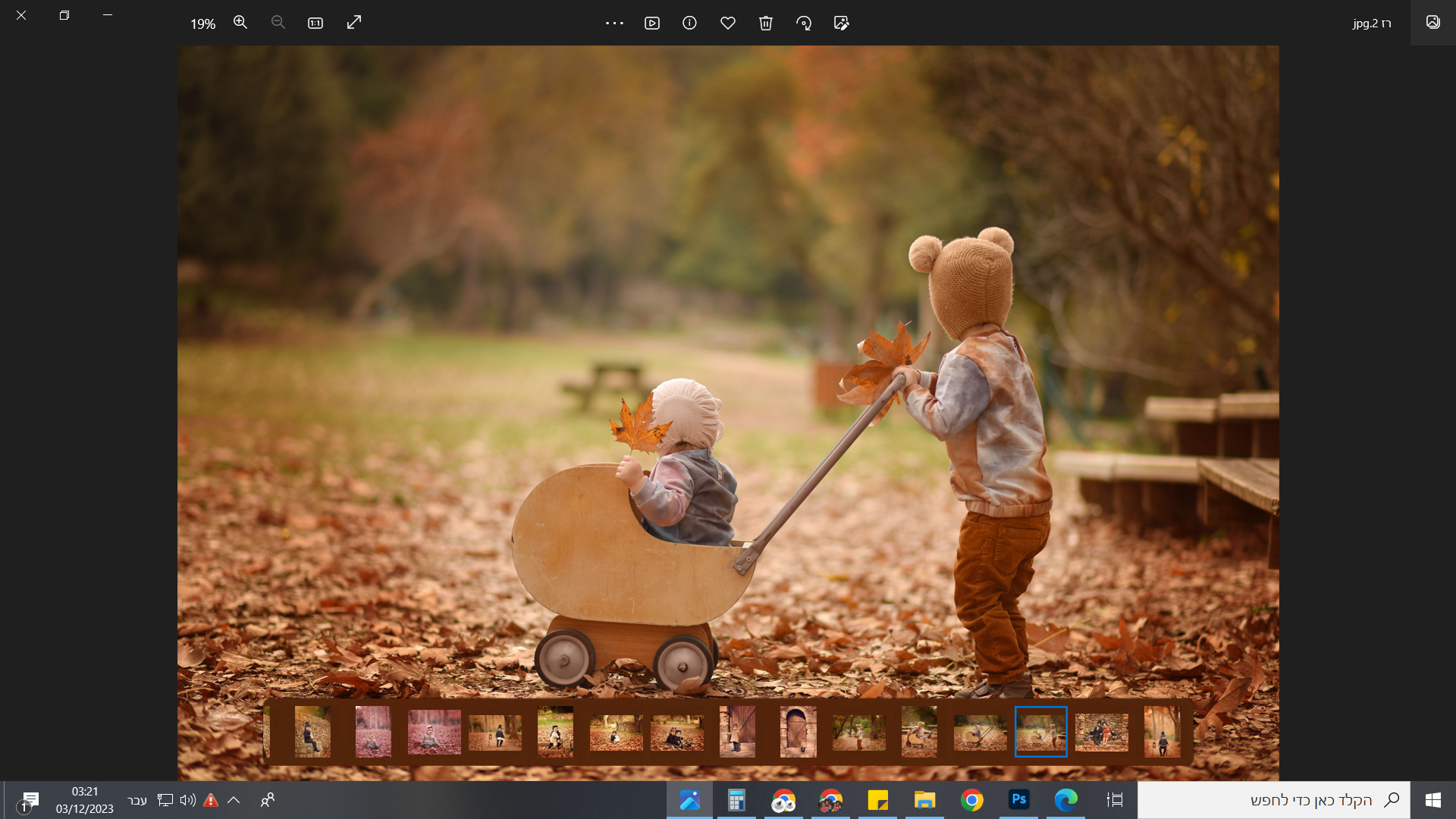This screenshot has width=1456, height=819.
Task: Start the slideshow with the play icon
Action: pyautogui.click(x=652, y=23)
